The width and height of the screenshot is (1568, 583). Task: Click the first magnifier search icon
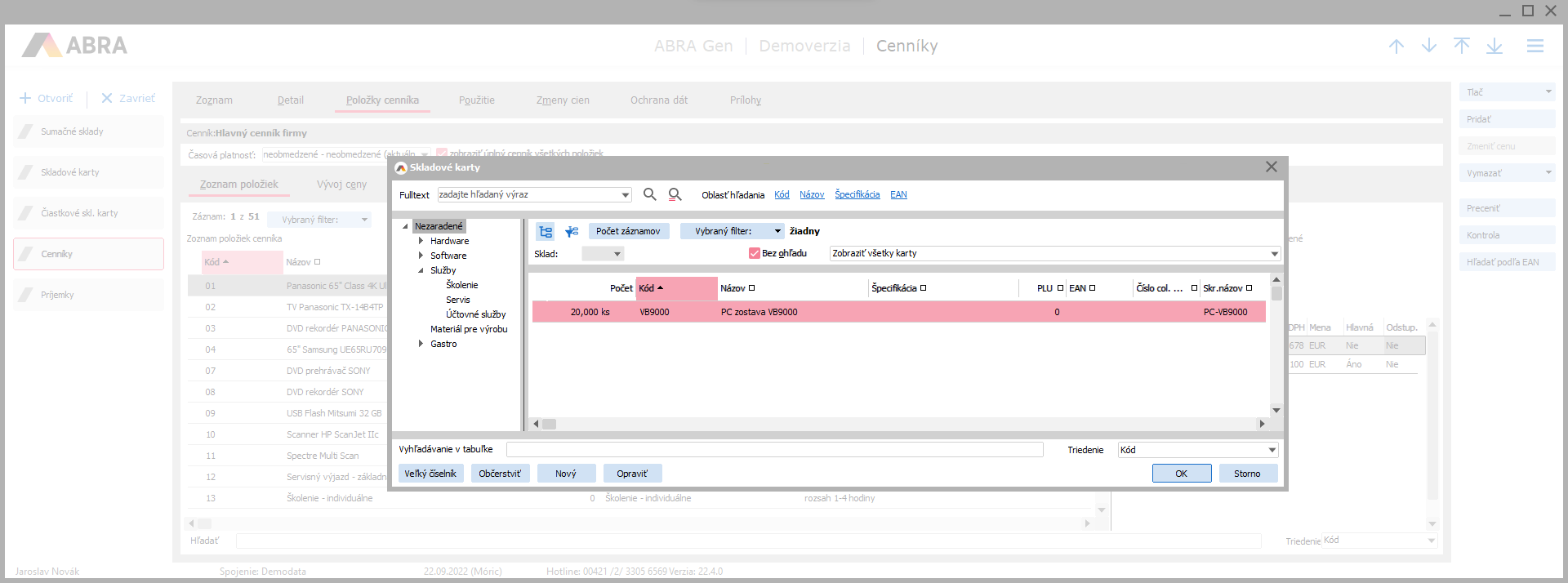[x=649, y=194]
